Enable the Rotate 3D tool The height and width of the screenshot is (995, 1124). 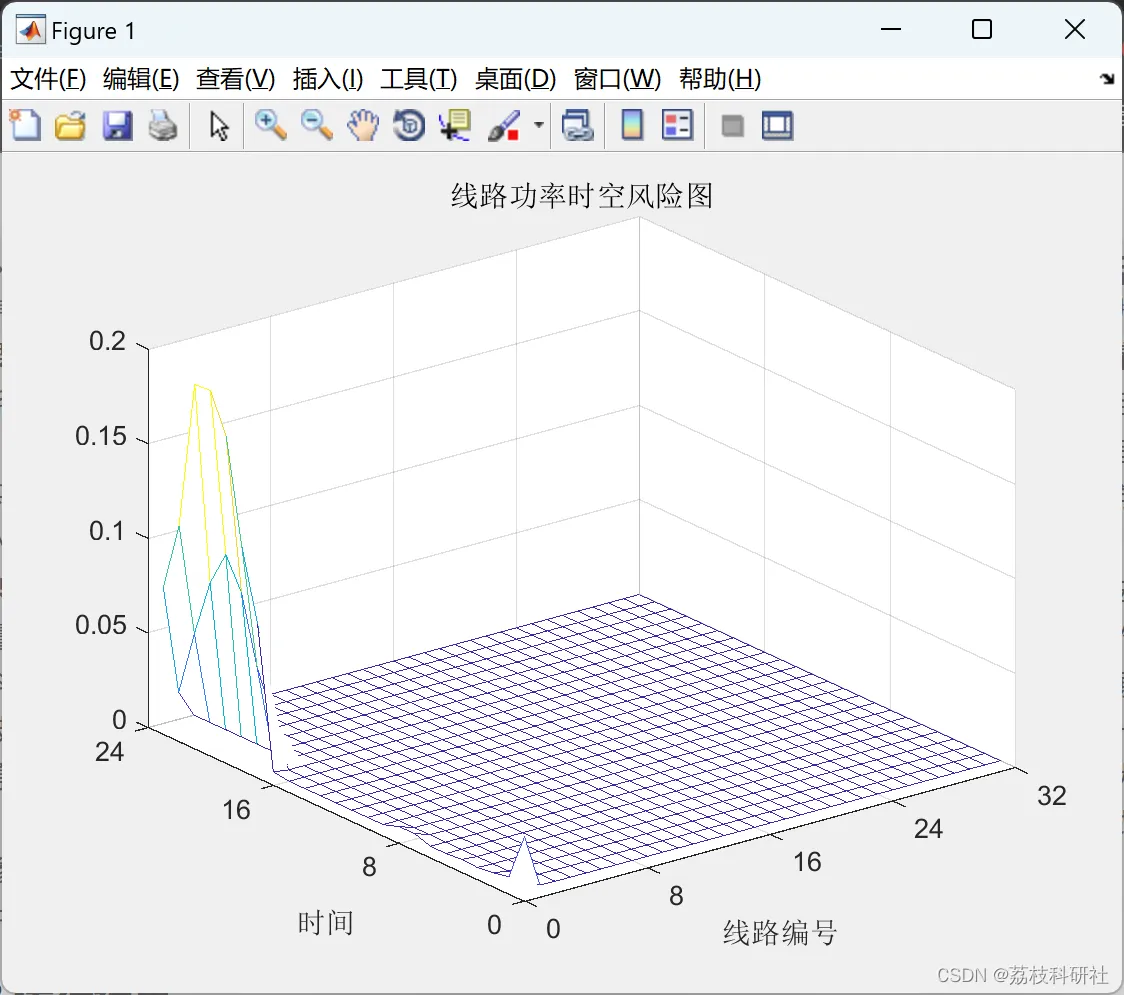pyautogui.click(x=409, y=125)
